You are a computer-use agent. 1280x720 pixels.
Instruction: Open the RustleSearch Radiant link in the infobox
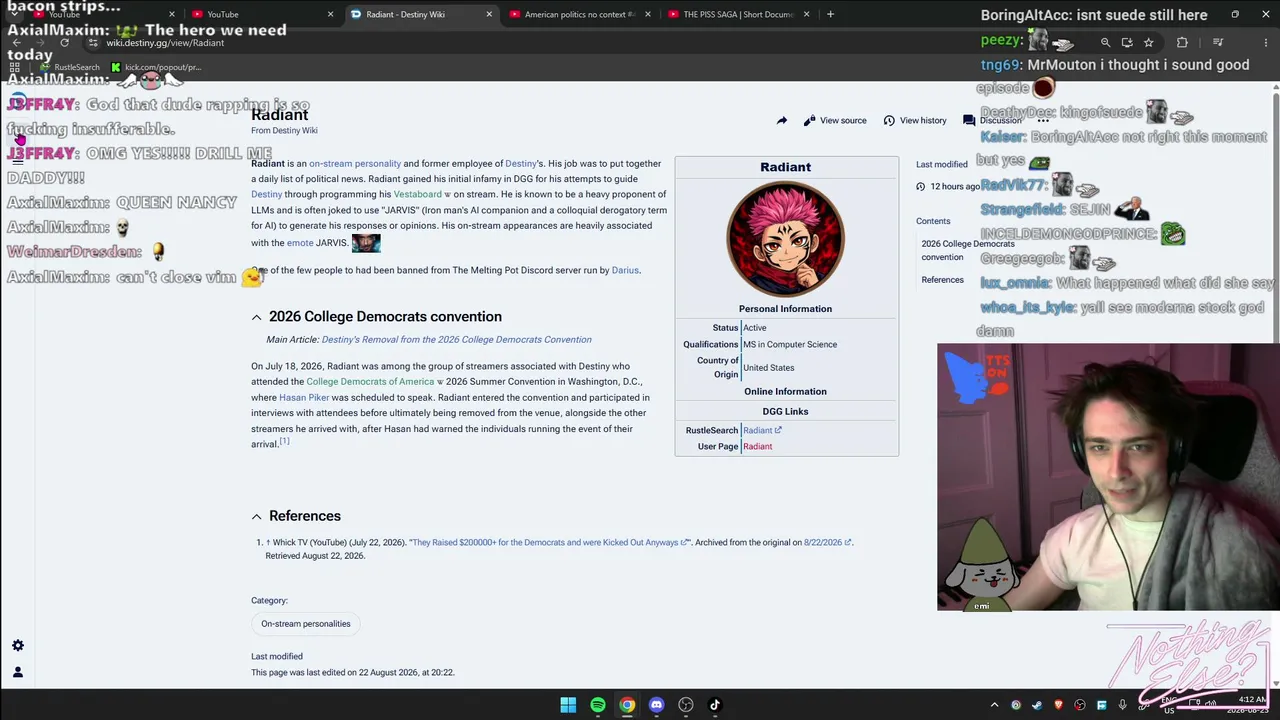(x=761, y=431)
